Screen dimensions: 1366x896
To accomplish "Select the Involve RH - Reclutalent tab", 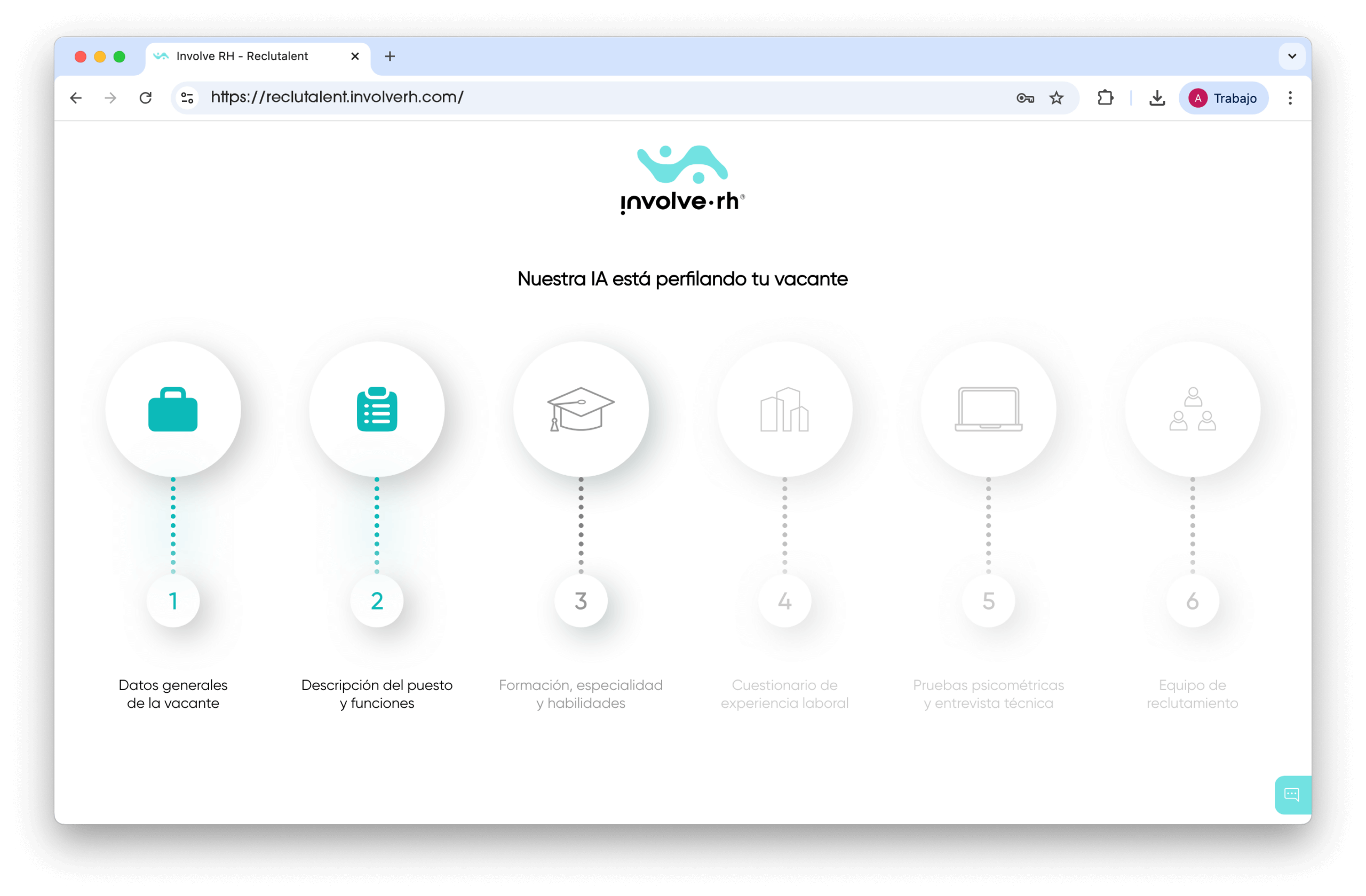I will pos(242,56).
